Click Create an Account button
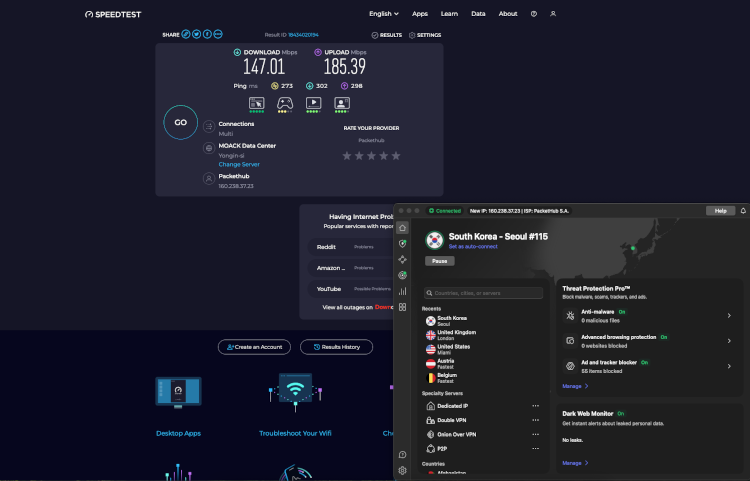750x481 pixels. [x=254, y=347]
